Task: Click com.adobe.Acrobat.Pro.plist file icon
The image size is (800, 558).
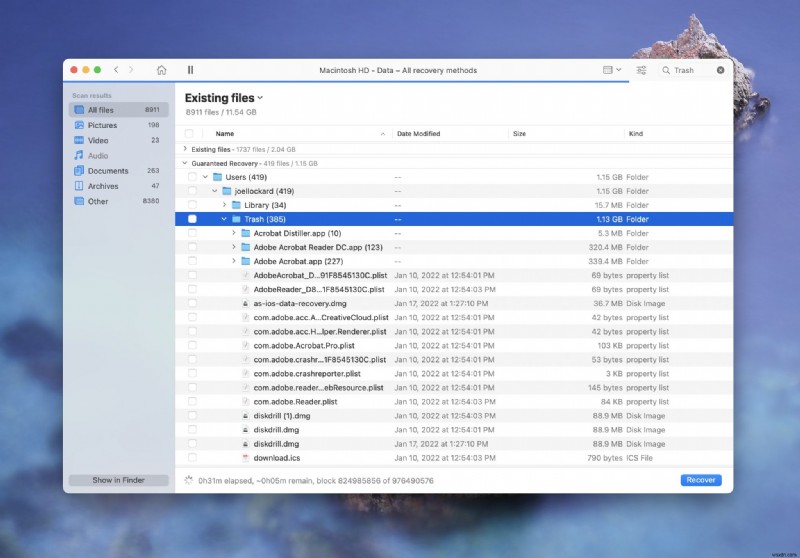Action: click(245, 345)
